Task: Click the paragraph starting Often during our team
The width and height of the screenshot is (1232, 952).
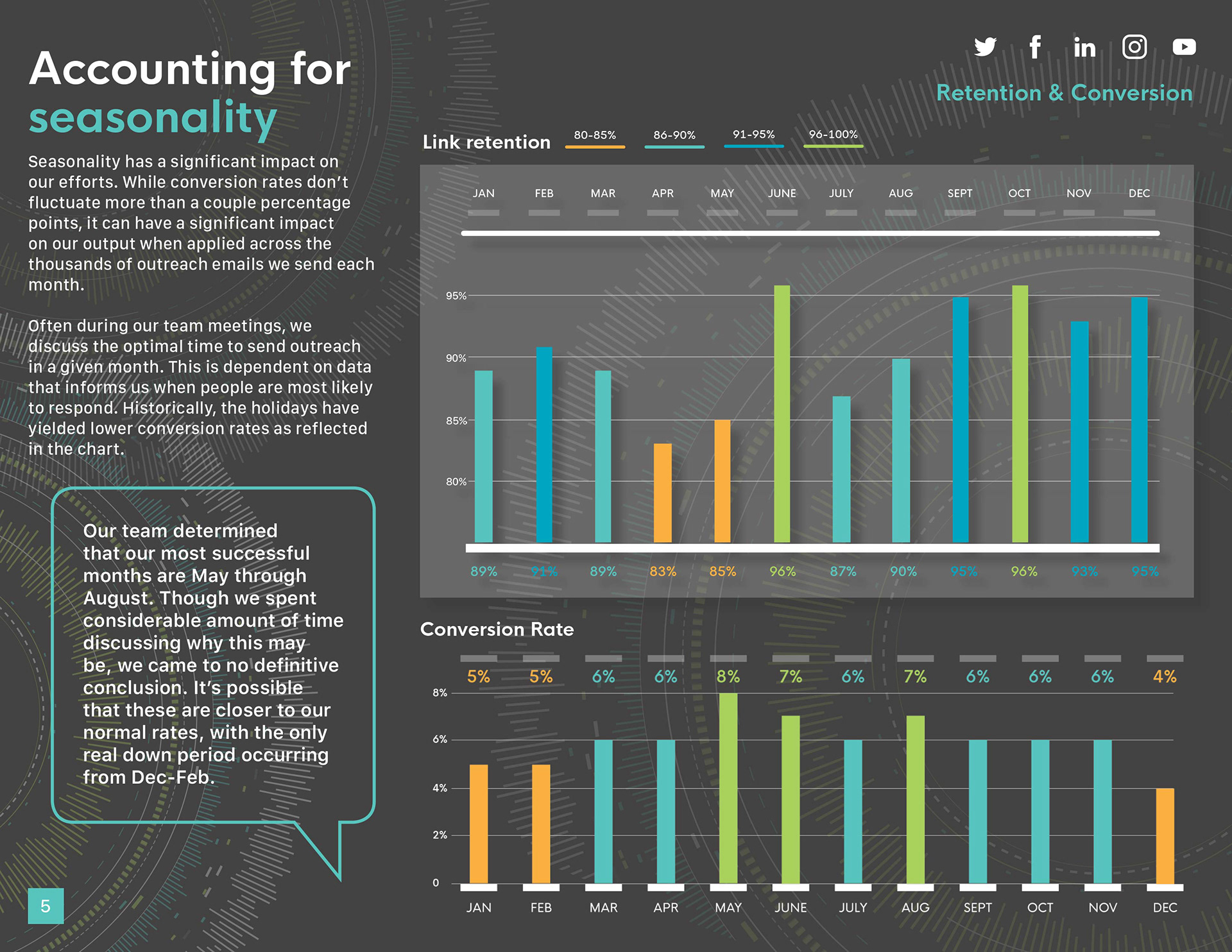Action: tap(200, 387)
